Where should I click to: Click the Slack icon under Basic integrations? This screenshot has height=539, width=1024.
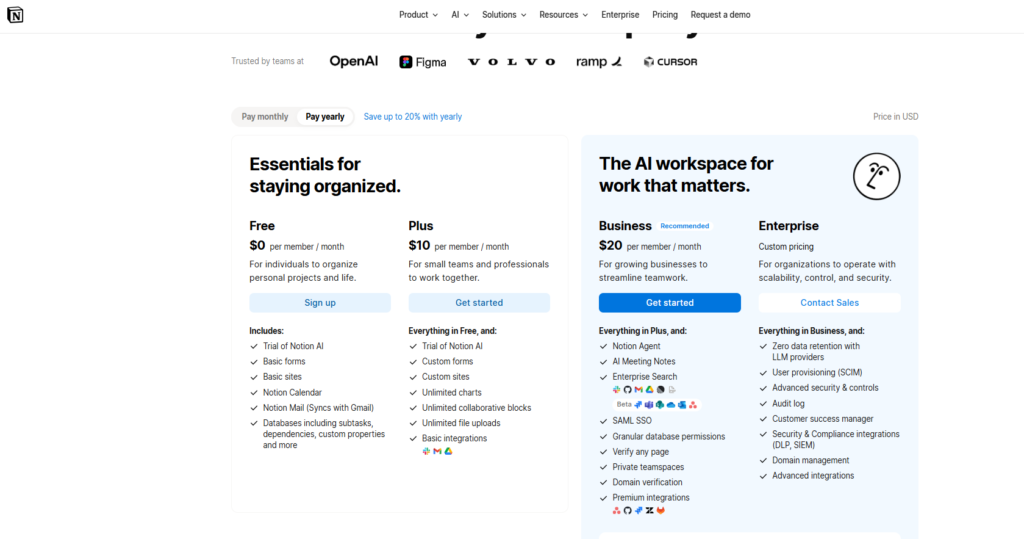(x=426, y=452)
